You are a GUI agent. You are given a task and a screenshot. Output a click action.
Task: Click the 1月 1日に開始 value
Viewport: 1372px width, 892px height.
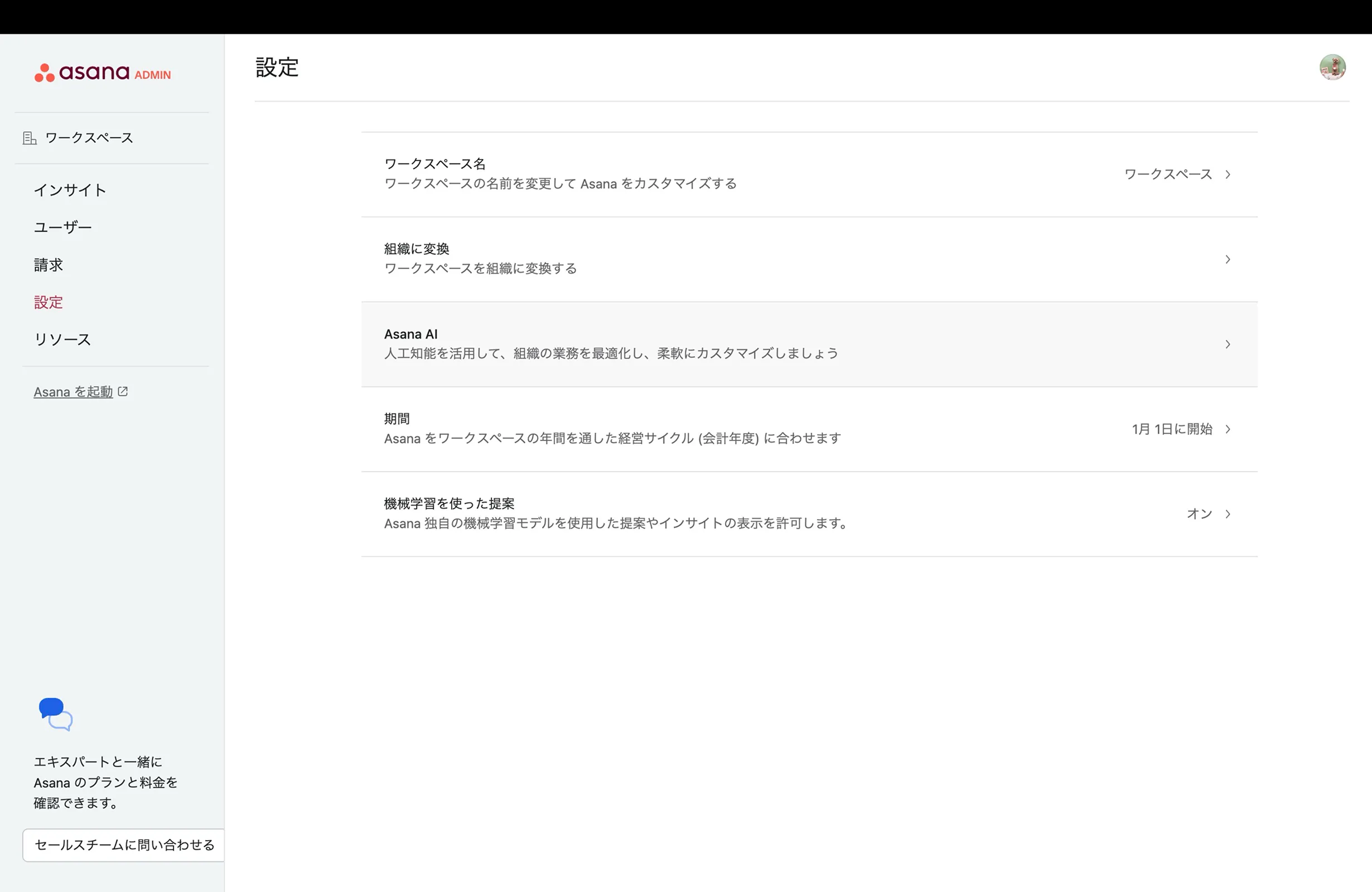tap(1171, 429)
